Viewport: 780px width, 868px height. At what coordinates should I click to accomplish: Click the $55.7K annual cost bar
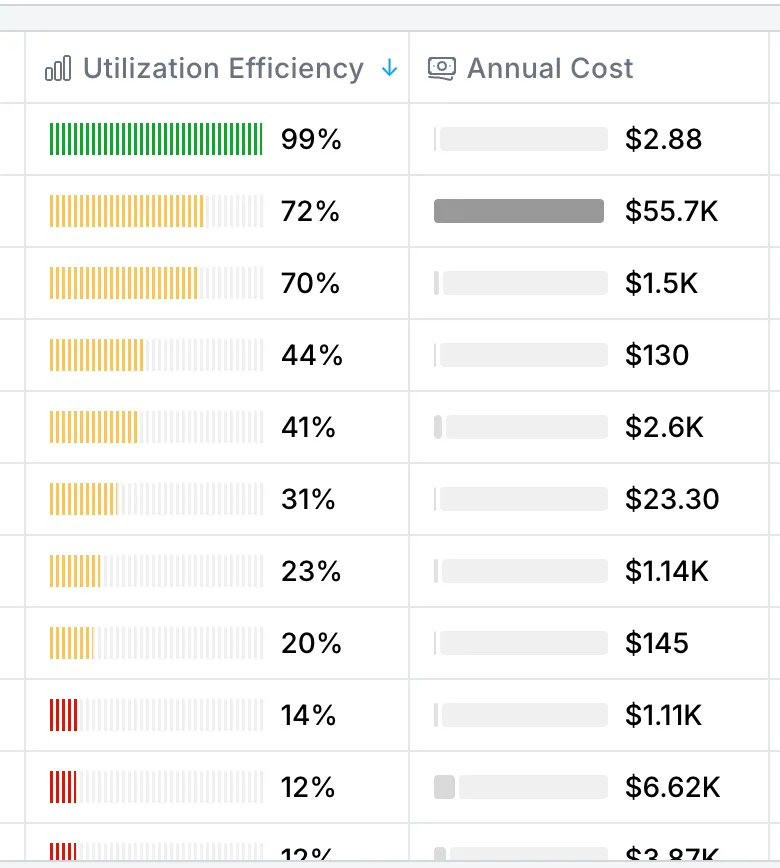point(520,211)
